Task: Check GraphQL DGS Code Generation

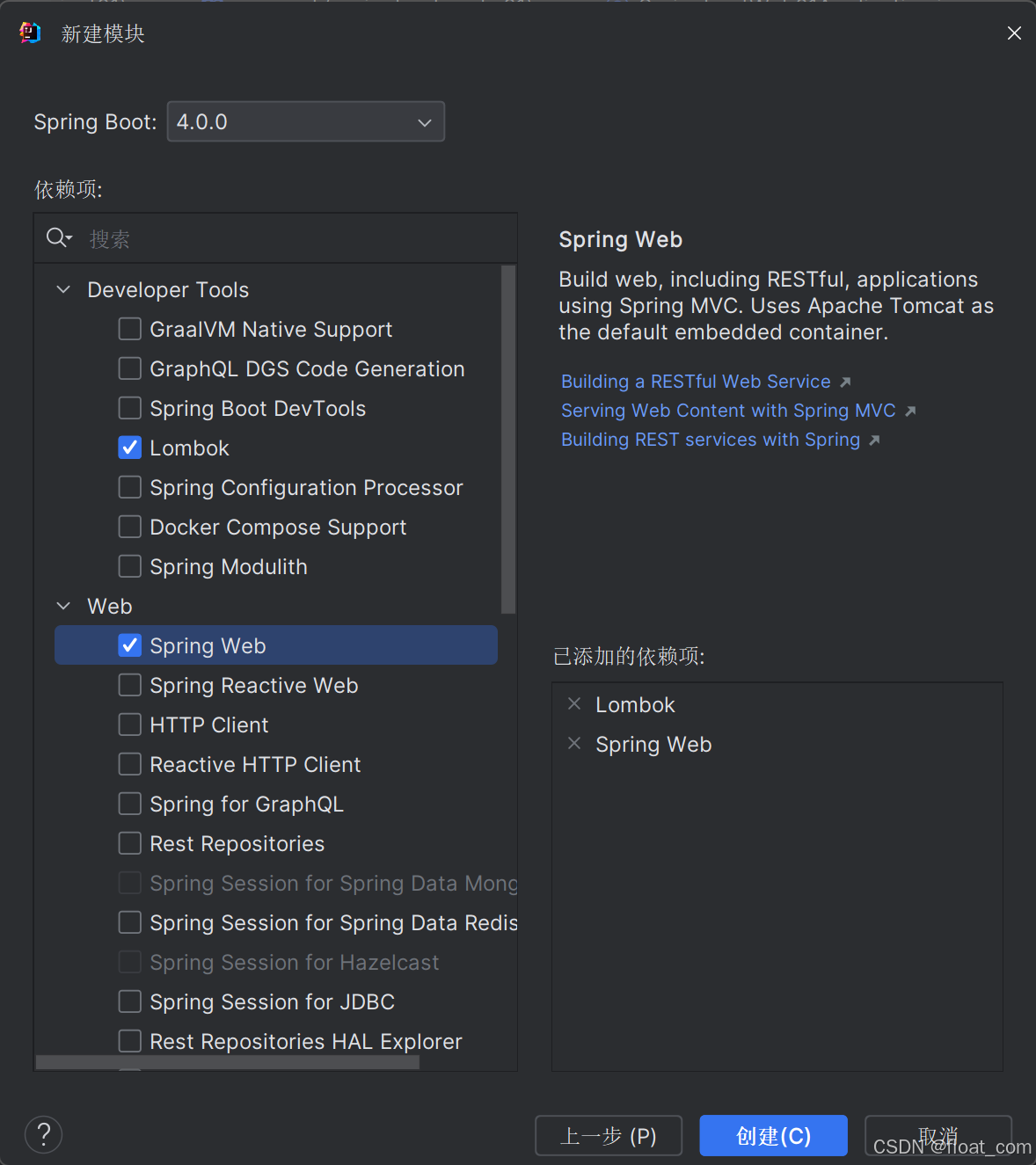Action: [x=130, y=368]
